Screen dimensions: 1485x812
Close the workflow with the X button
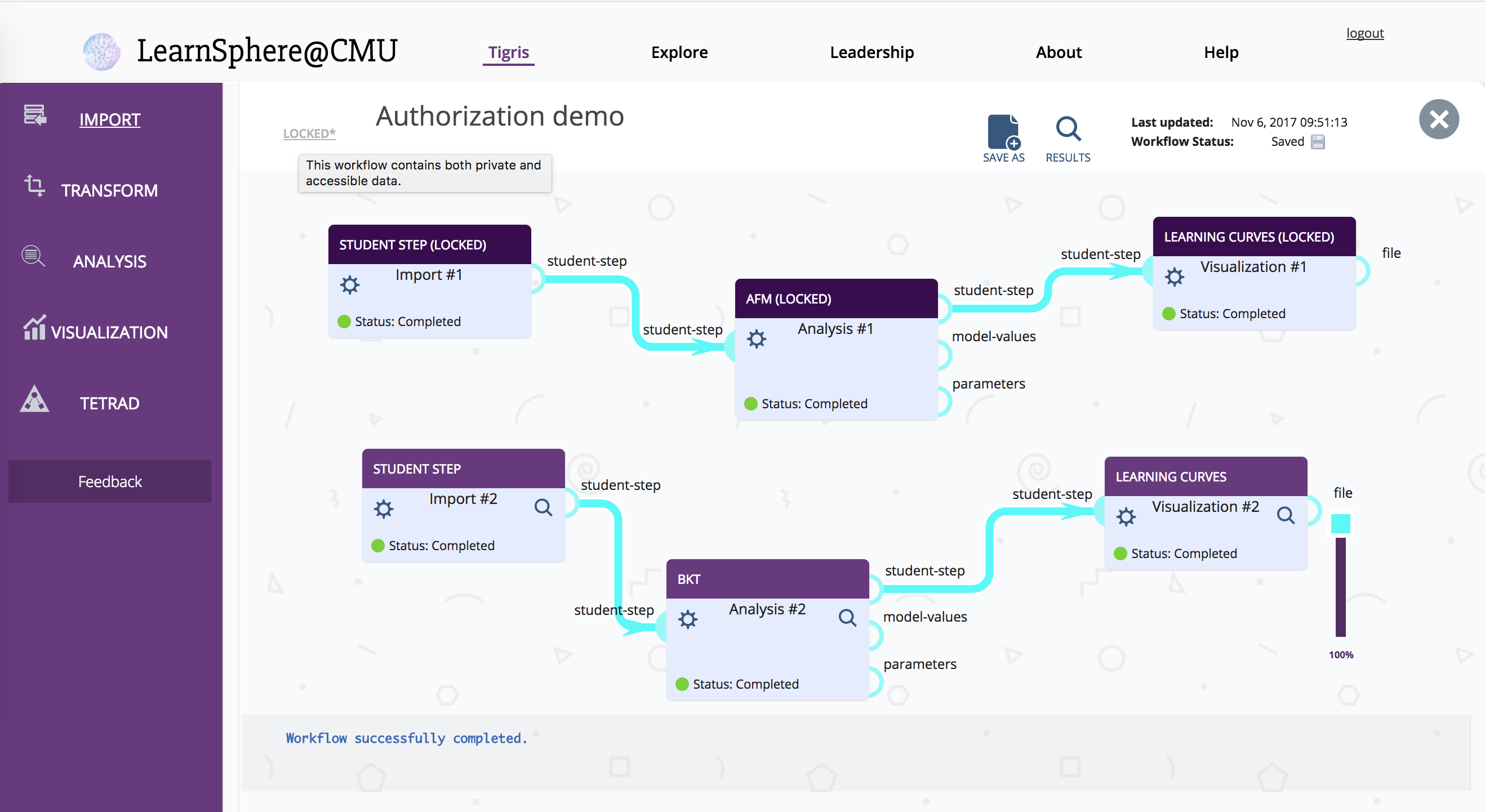1439,119
